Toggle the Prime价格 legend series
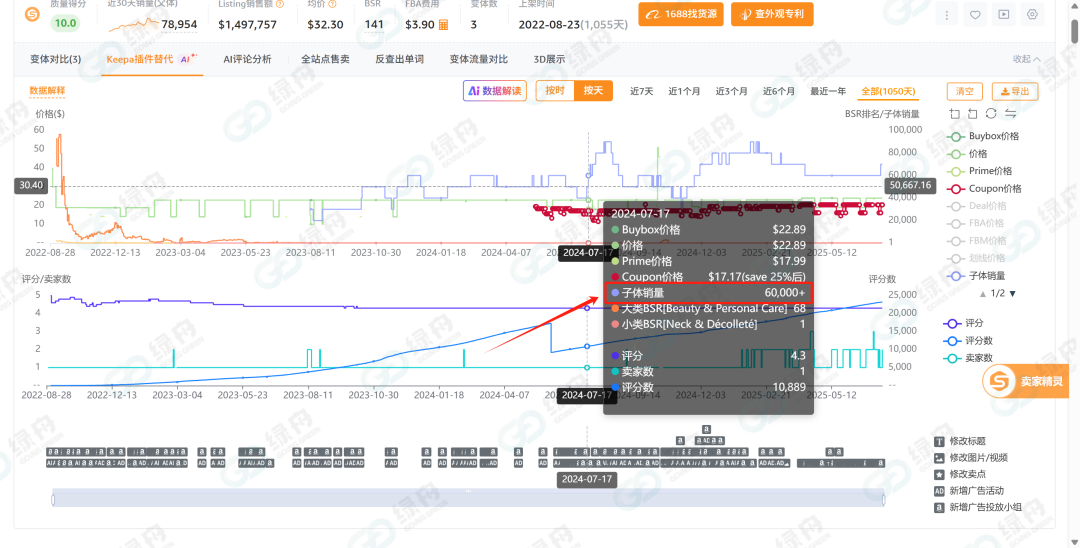The width and height of the screenshot is (1080, 548). [980, 171]
